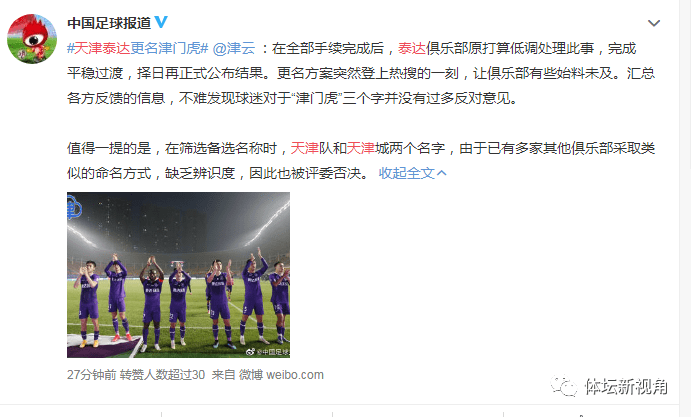Click the 27分钟前 timestamp
Image resolution: width=691 pixels, height=417 pixels.
coord(92,375)
